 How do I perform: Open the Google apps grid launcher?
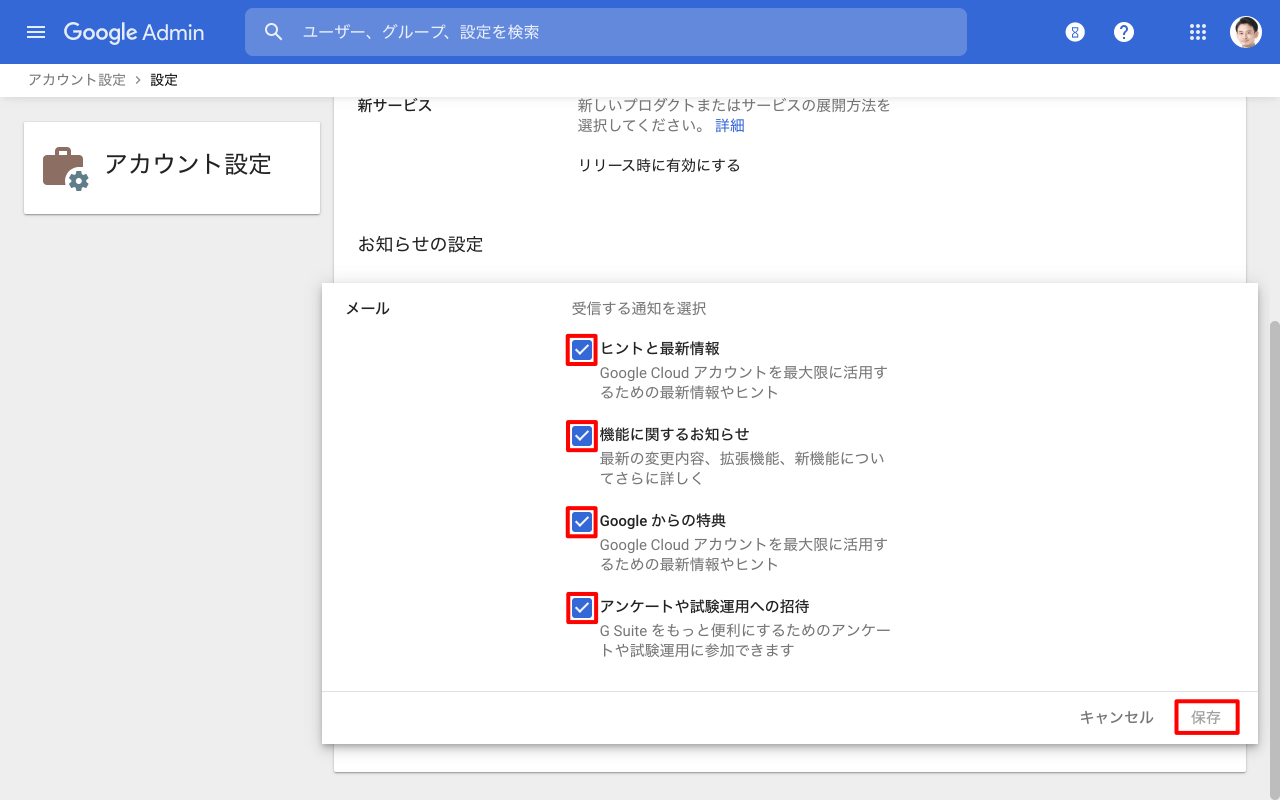(x=1198, y=32)
